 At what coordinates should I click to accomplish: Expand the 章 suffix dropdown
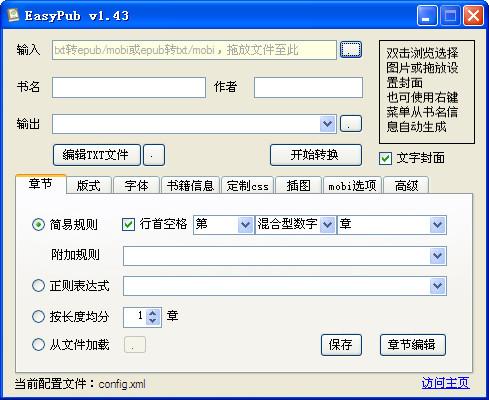coord(437,225)
